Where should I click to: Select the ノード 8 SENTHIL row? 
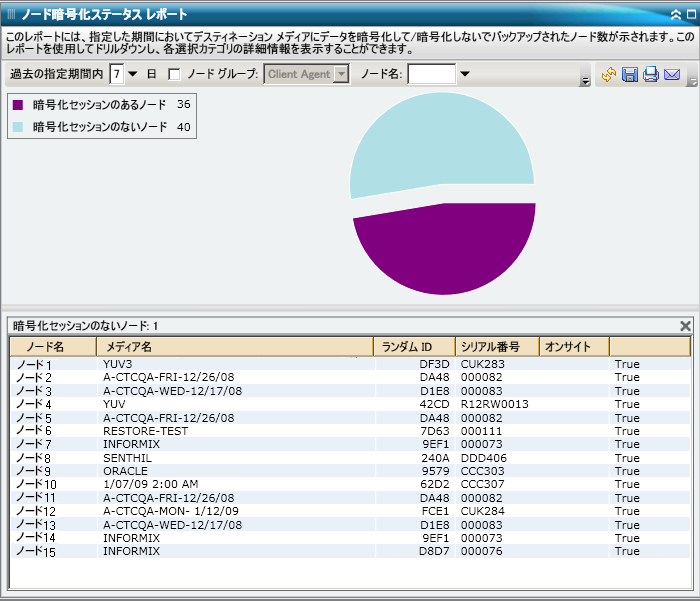click(300, 457)
